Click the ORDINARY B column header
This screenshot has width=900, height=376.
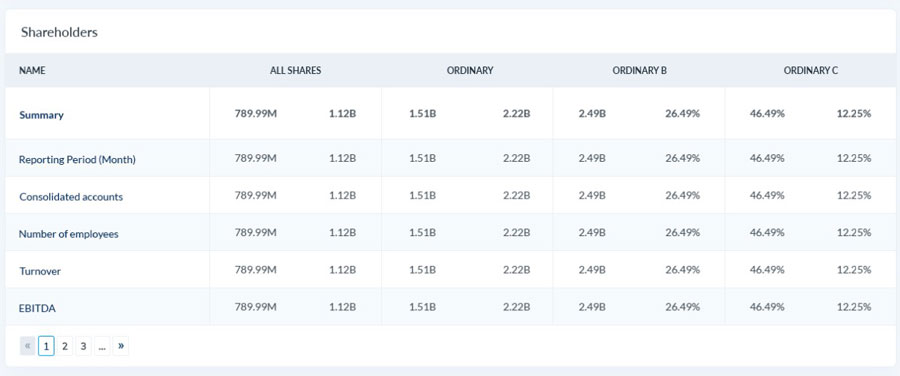tap(639, 71)
